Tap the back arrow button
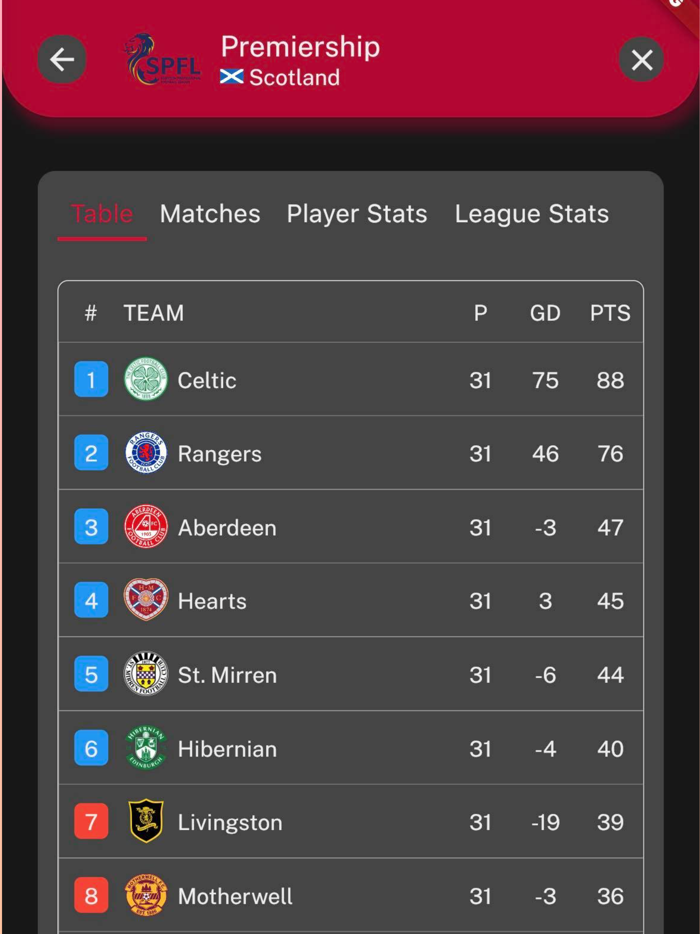Screen dimensions: 700x934 click(62, 59)
